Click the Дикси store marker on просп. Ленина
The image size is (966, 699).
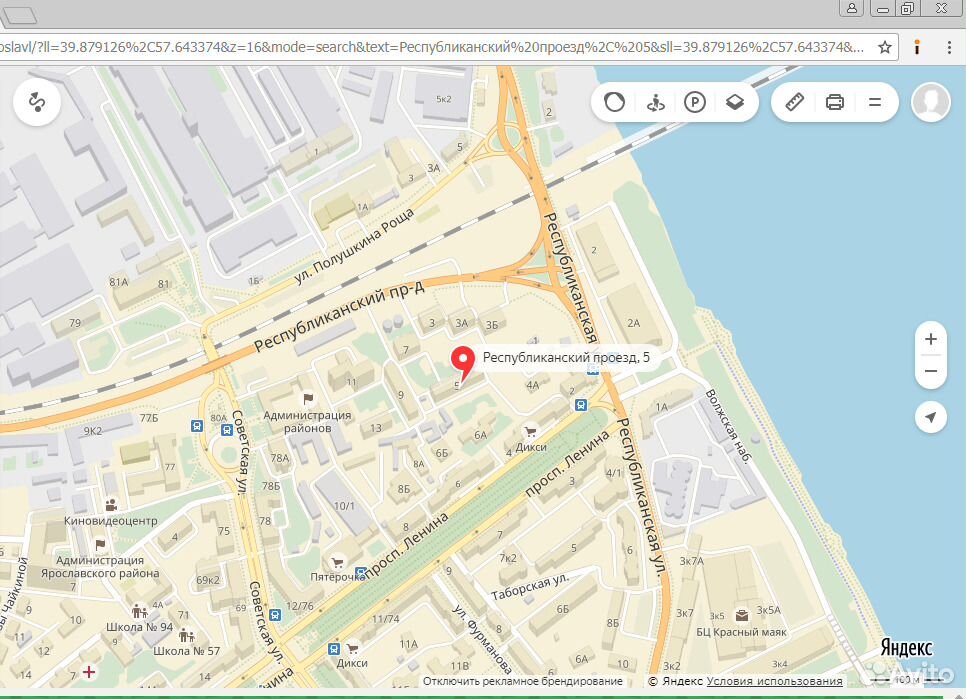530,431
